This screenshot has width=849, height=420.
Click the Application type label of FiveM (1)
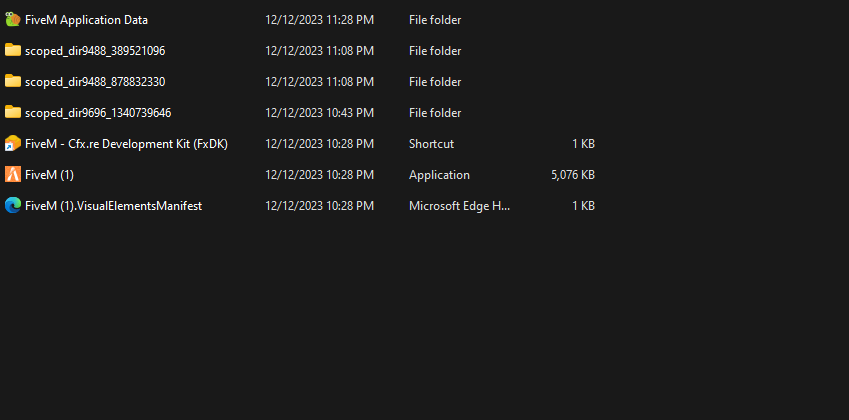tap(439, 175)
